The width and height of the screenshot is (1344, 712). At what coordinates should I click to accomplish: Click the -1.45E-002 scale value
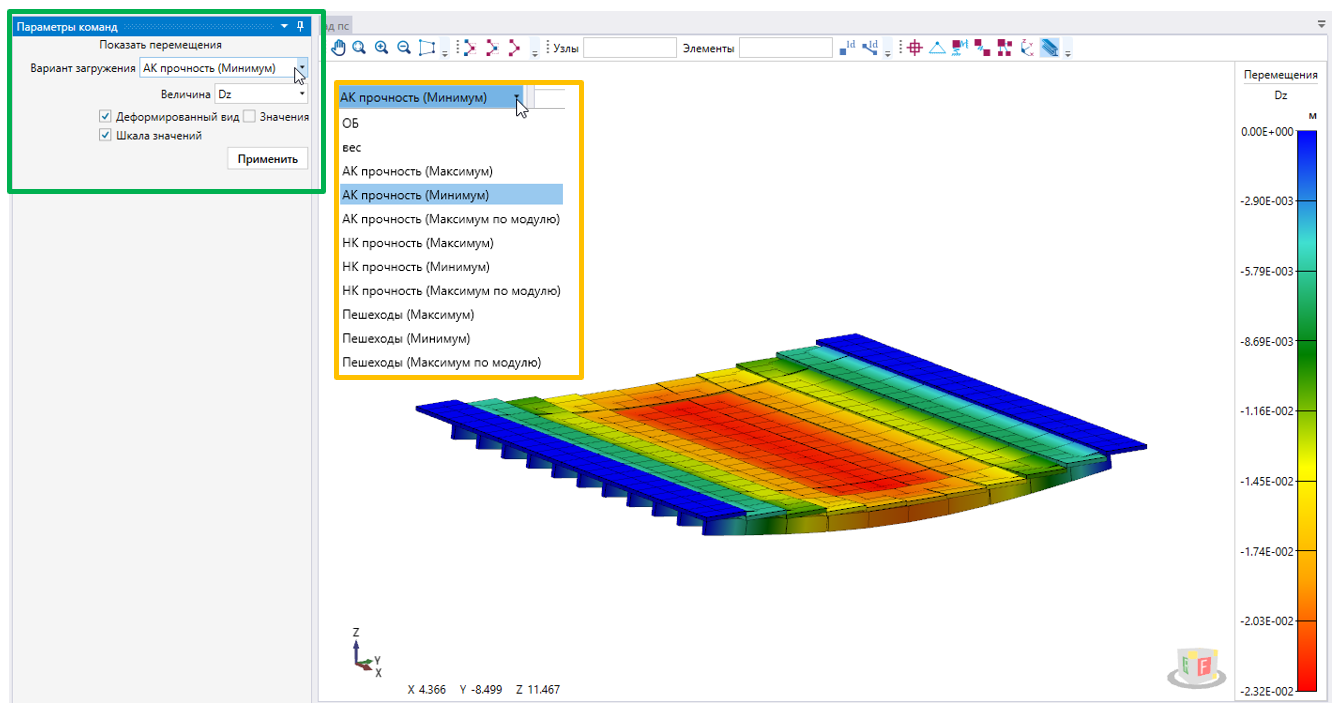click(x=1266, y=481)
